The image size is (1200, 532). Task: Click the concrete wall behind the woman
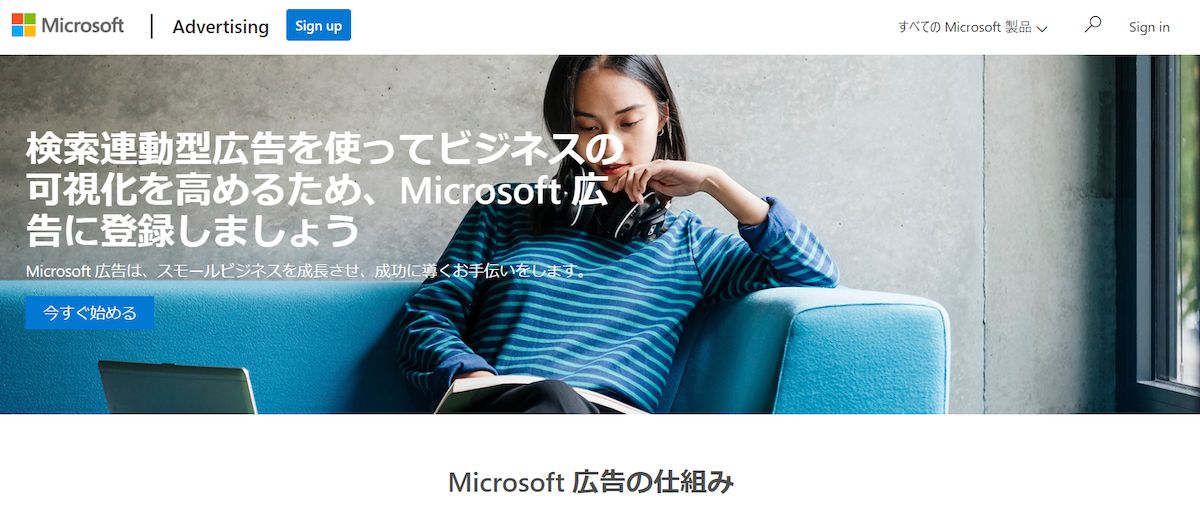pyautogui.click(x=850, y=150)
